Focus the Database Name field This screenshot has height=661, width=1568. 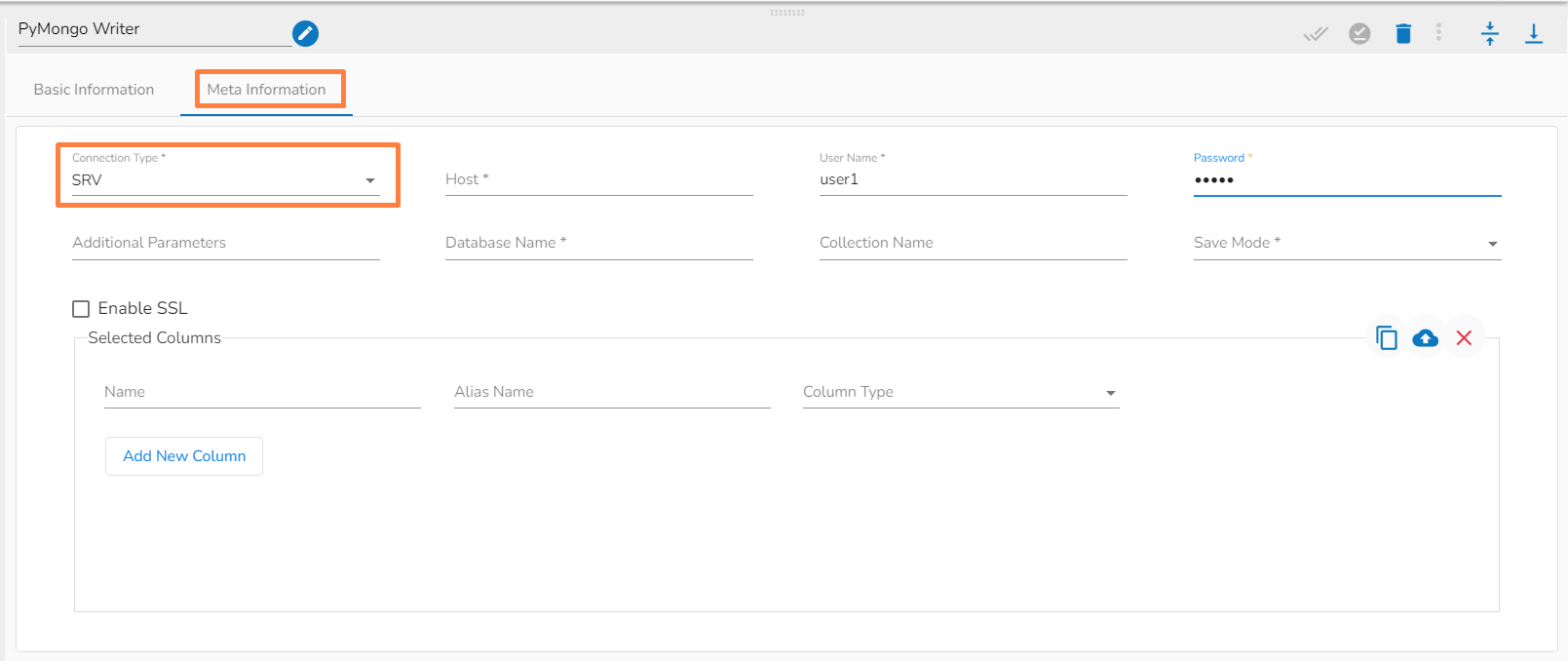pos(598,244)
